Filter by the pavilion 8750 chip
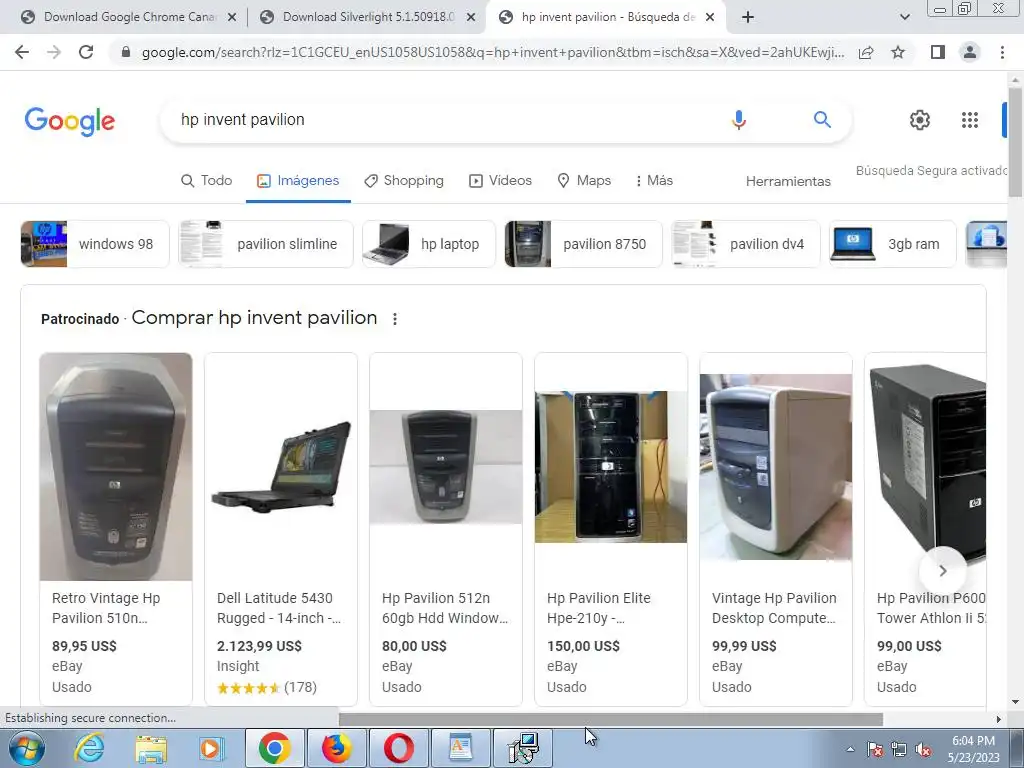Viewport: 1024px width, 768px height. coord(583,244)
